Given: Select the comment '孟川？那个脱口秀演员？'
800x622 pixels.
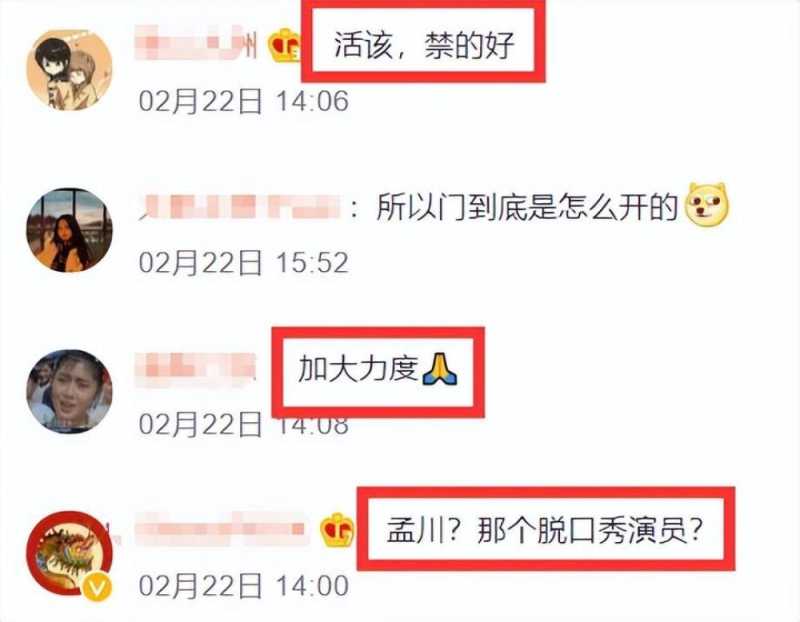Looking at the screenshot, I should pyautogui.click(x=545, y=531).
